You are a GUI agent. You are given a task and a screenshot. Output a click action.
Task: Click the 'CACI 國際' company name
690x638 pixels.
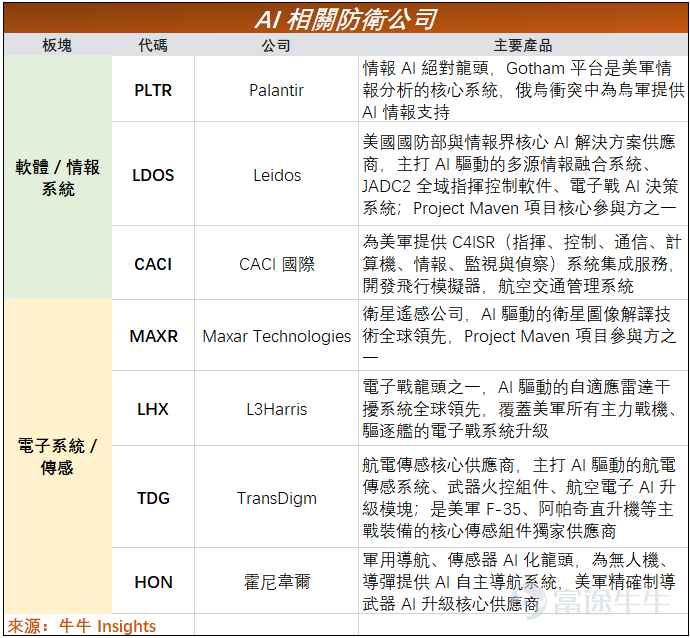(x=276, y=264)
